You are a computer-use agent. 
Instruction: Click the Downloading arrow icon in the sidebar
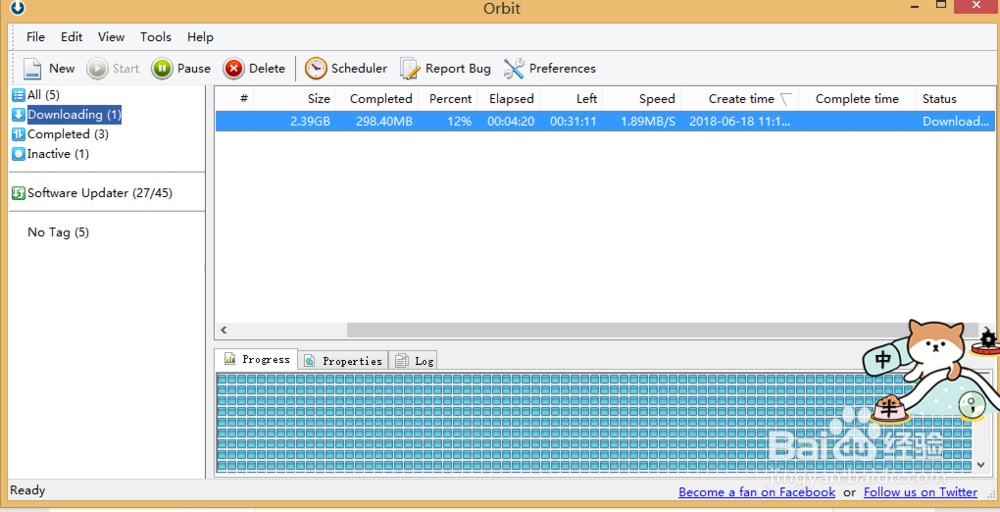coord(18,115)
